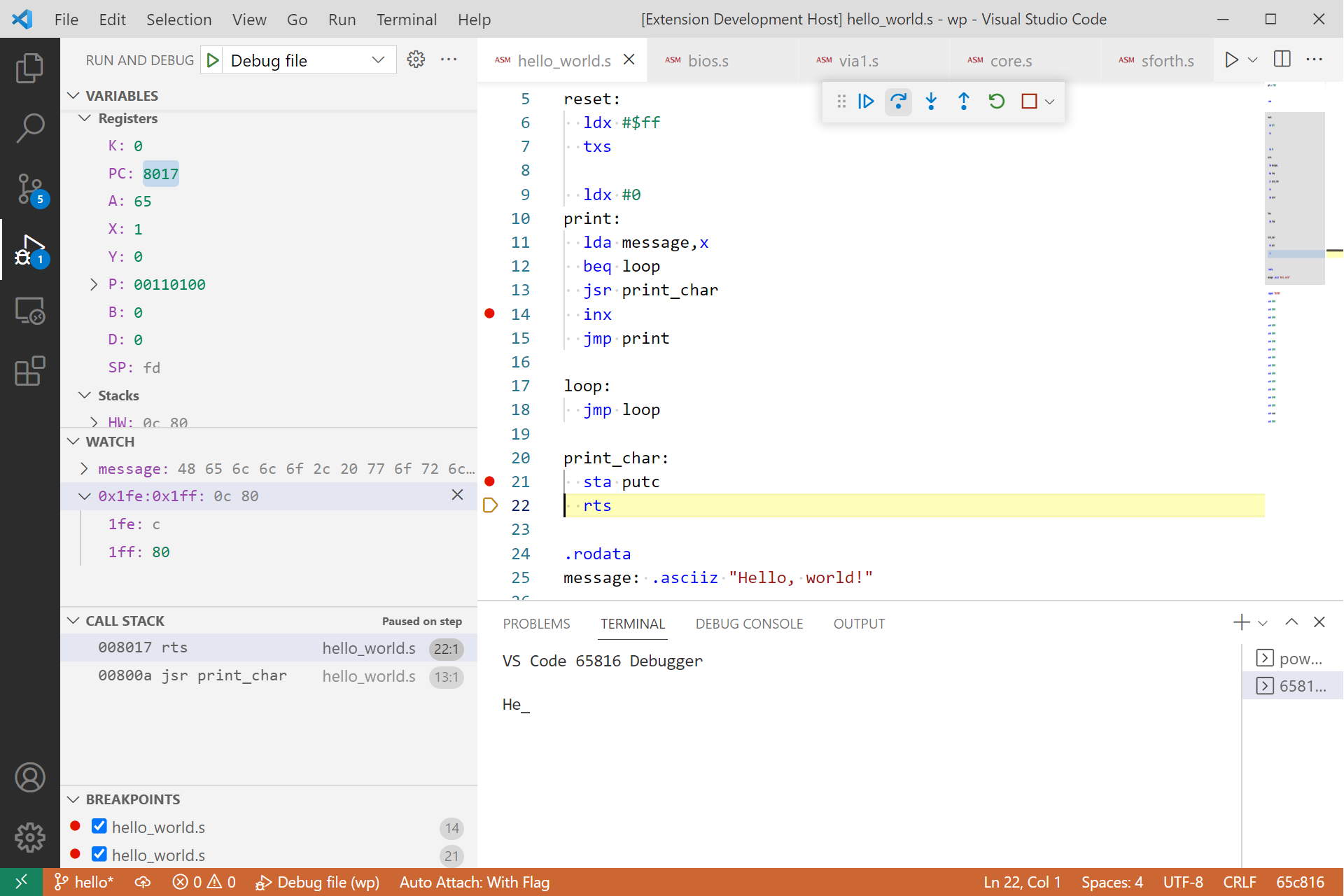This screenshot has width=1344, height=896.
Task: Select the jsr print_char stack frame
Action: click(192, 675)
